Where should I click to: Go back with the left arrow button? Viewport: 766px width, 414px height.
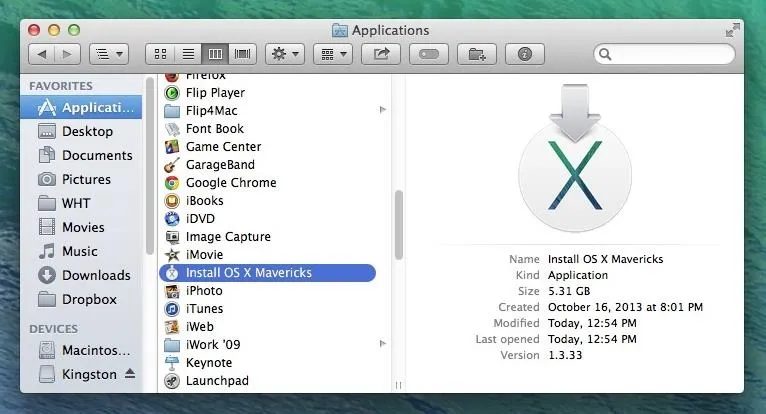click(42, 54)
